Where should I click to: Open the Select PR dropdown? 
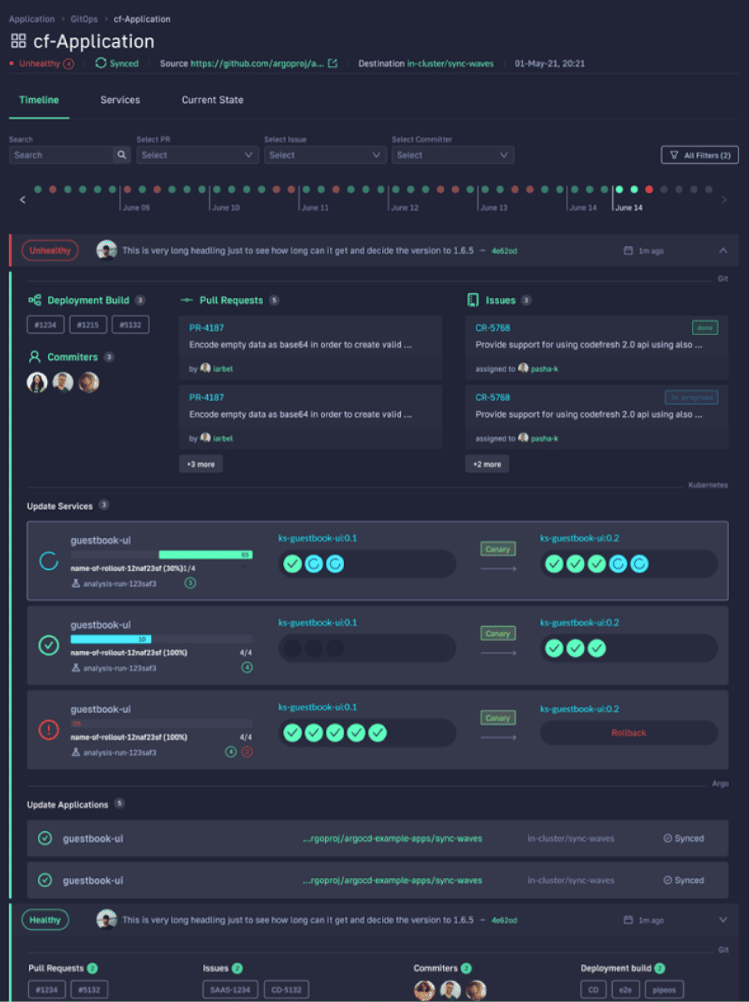tap(197, 155)
